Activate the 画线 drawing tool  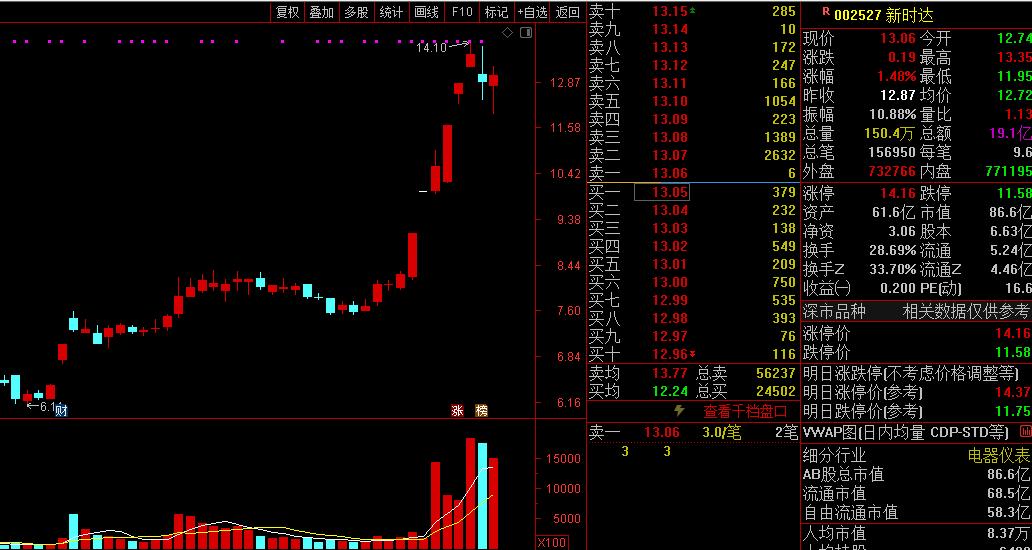coord(426,12)
